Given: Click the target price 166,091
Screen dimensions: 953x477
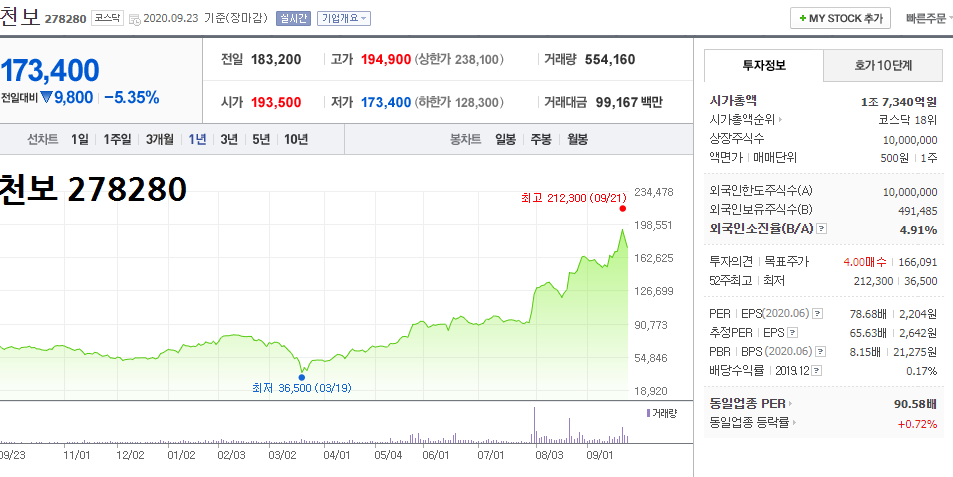Looking at the screenshot, I should [x=918, y=262].
